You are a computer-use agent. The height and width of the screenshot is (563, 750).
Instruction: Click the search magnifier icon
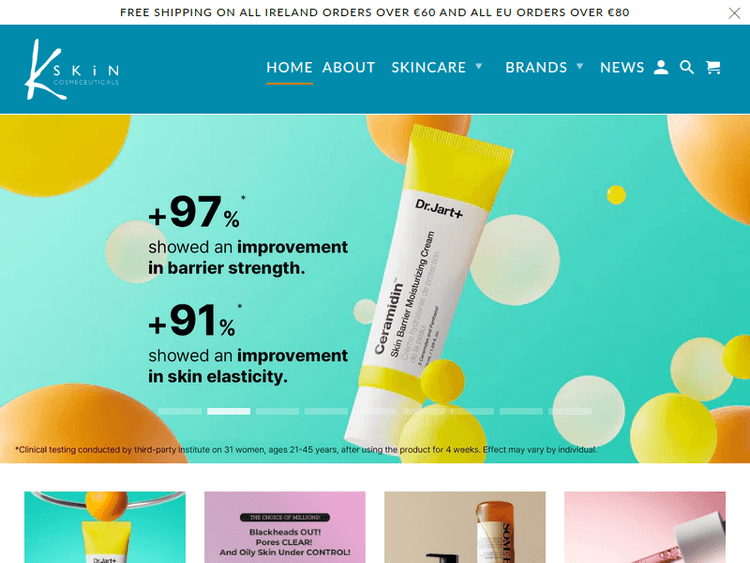[687, 67]
